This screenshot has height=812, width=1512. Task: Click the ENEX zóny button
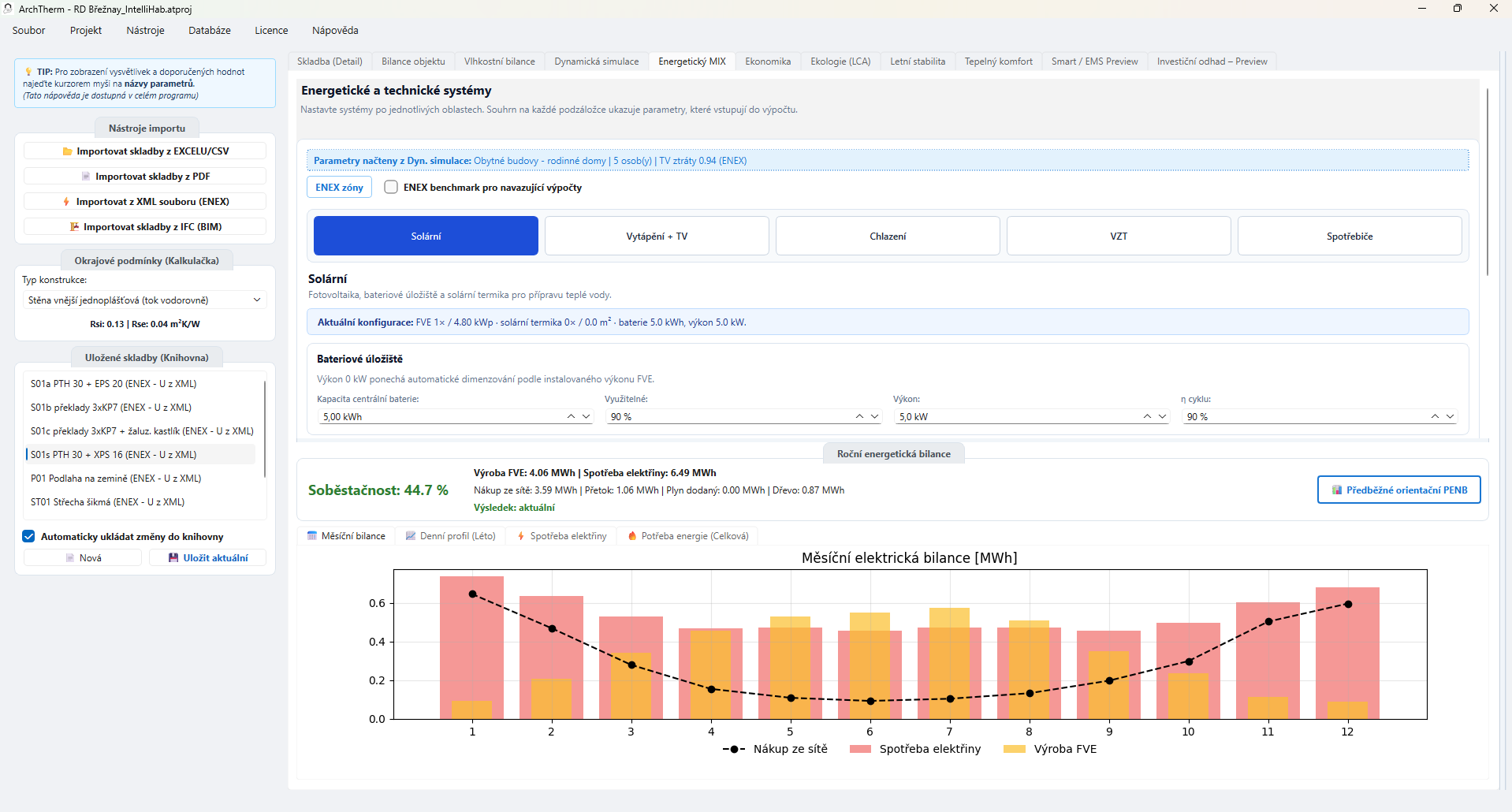(x=339, y=188)
